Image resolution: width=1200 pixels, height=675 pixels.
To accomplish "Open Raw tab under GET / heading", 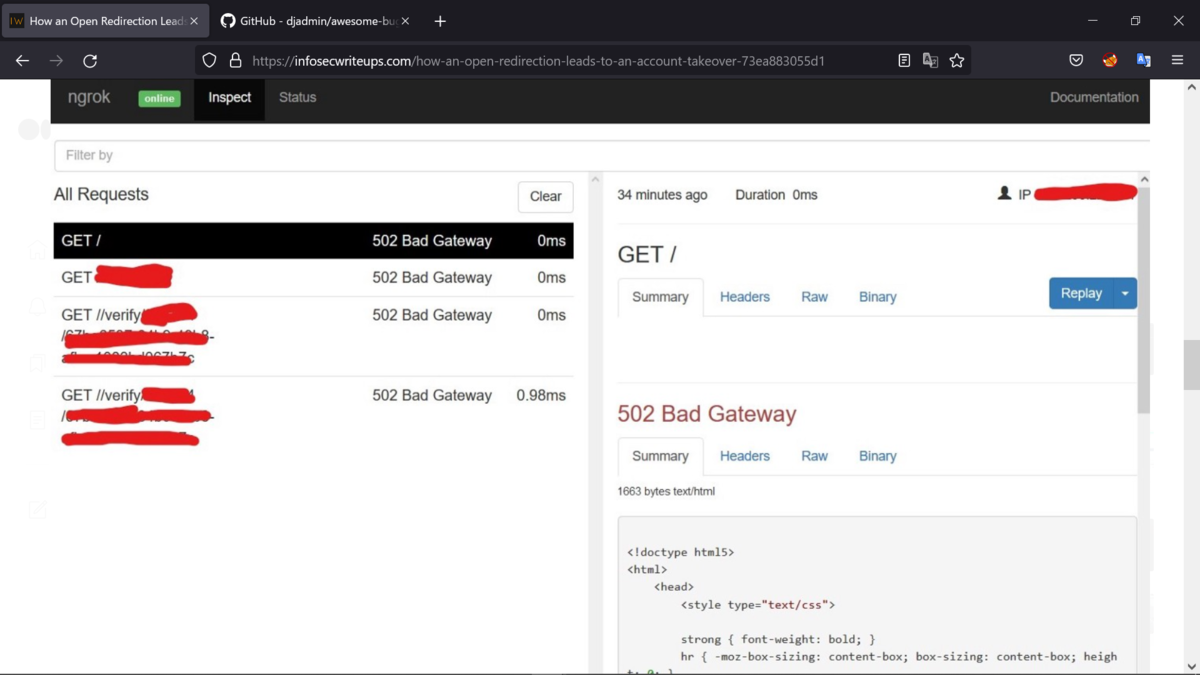I will click(814, 297).
